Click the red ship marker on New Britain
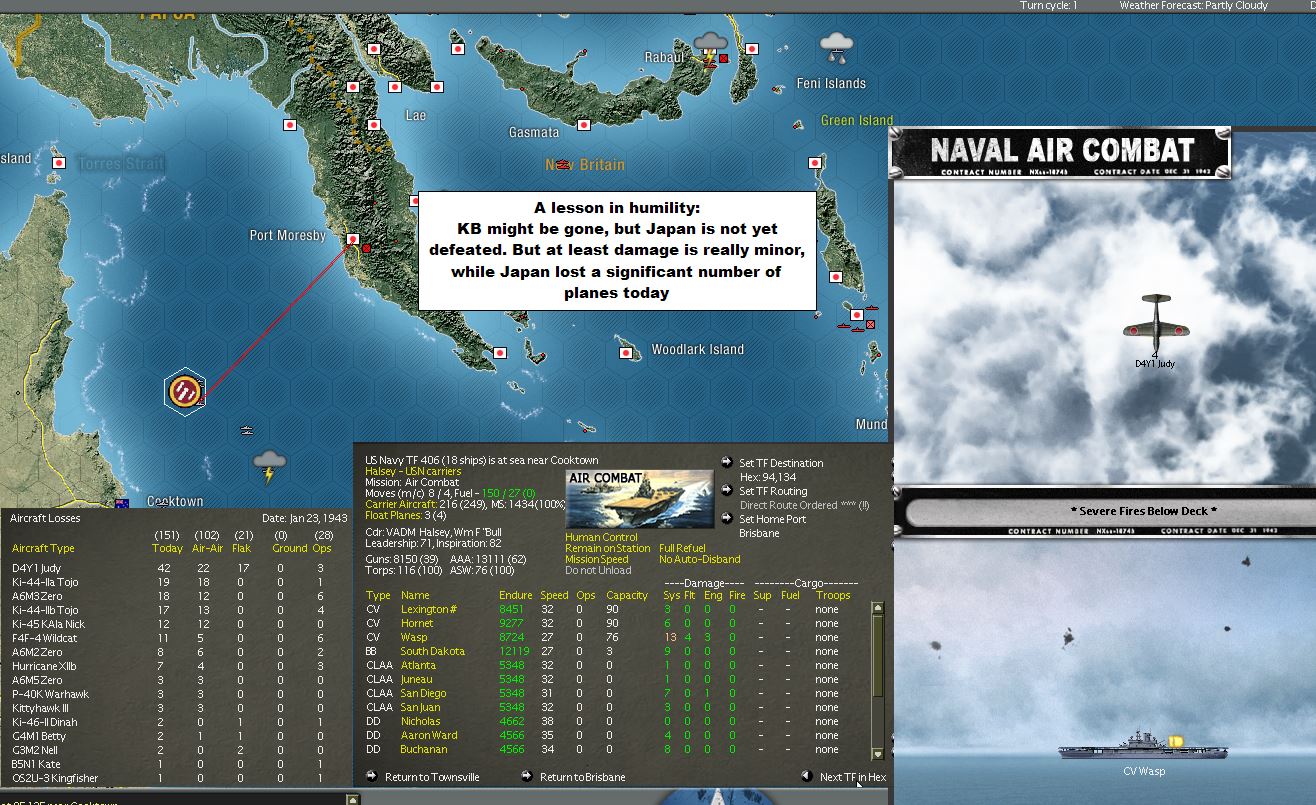Viewport: 1316px width, 805px height. tap(562, 163)
